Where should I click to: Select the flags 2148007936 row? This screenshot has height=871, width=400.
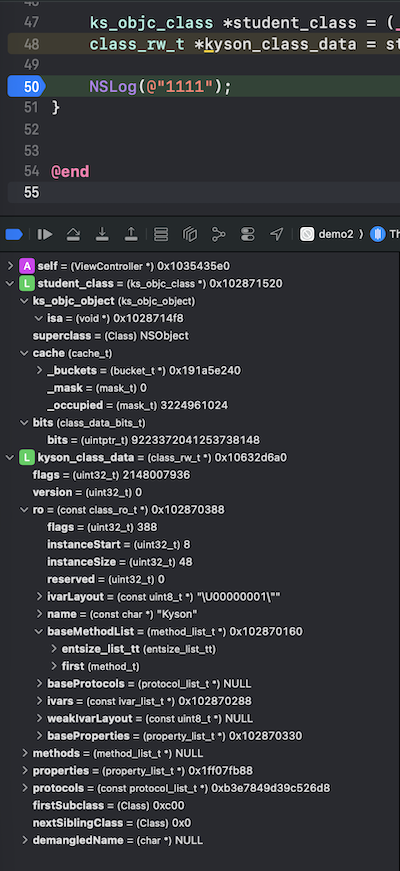click(111, 475)
